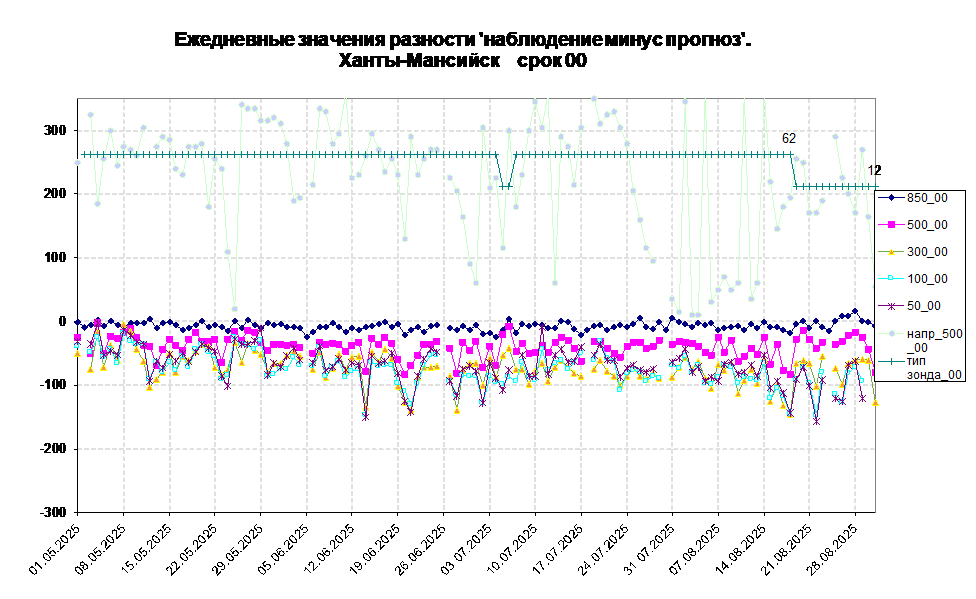Click the 300_00 legend text label
976x599 pixels.
click(x=927, y=252)
